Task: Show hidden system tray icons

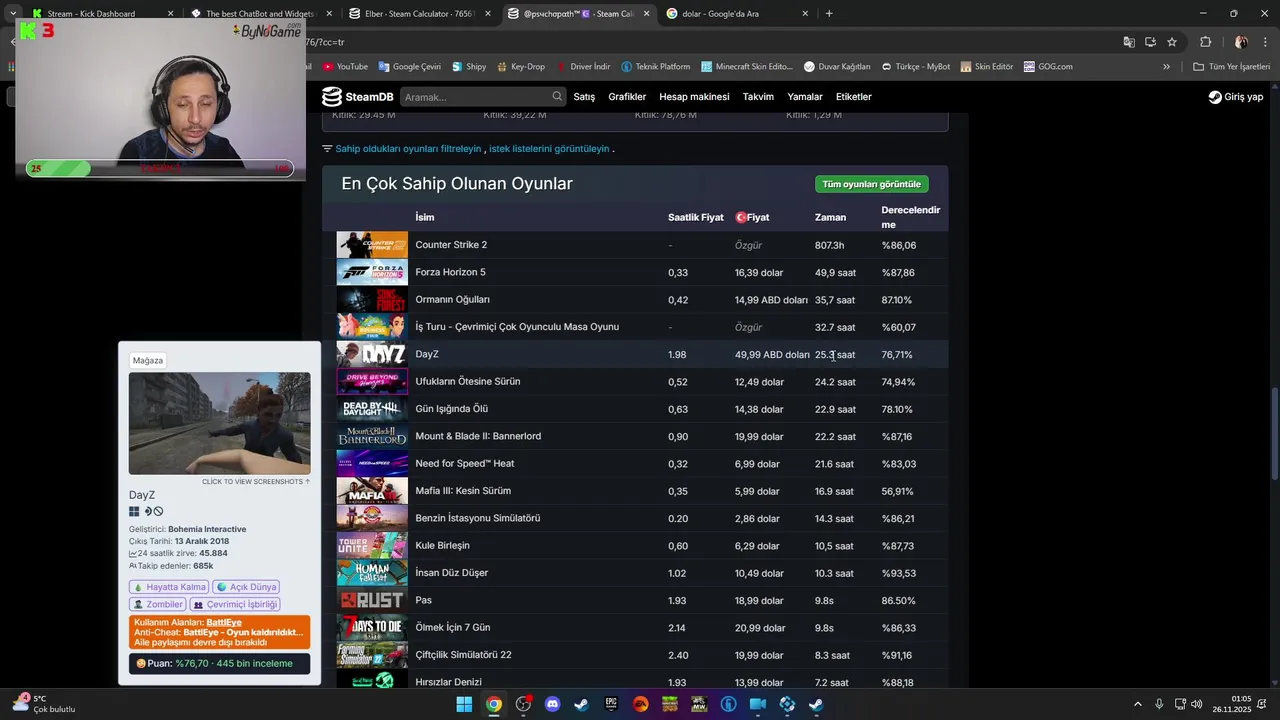Action: [1138, 704]
